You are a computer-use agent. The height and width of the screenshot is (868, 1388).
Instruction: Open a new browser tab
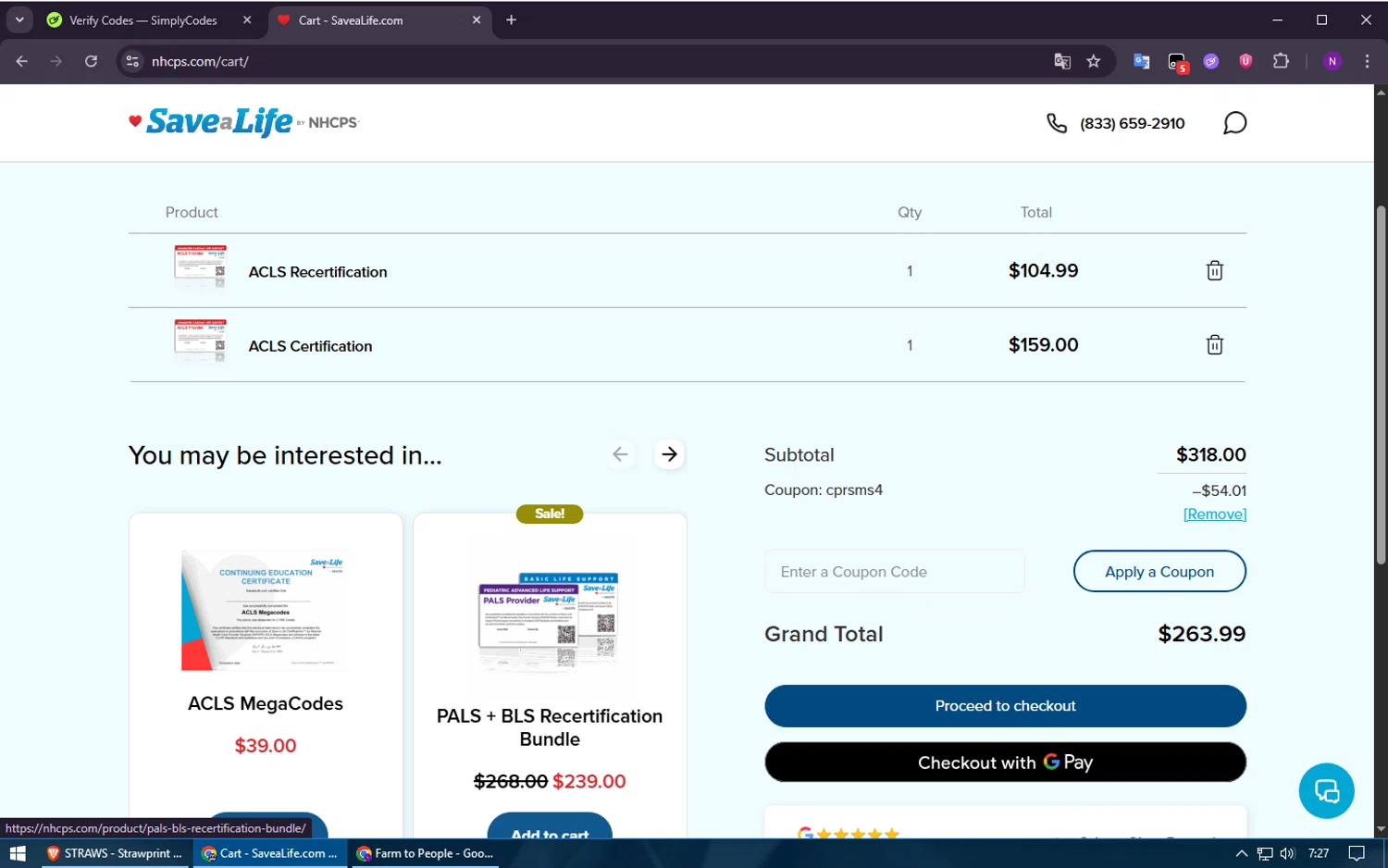(511, 19)
